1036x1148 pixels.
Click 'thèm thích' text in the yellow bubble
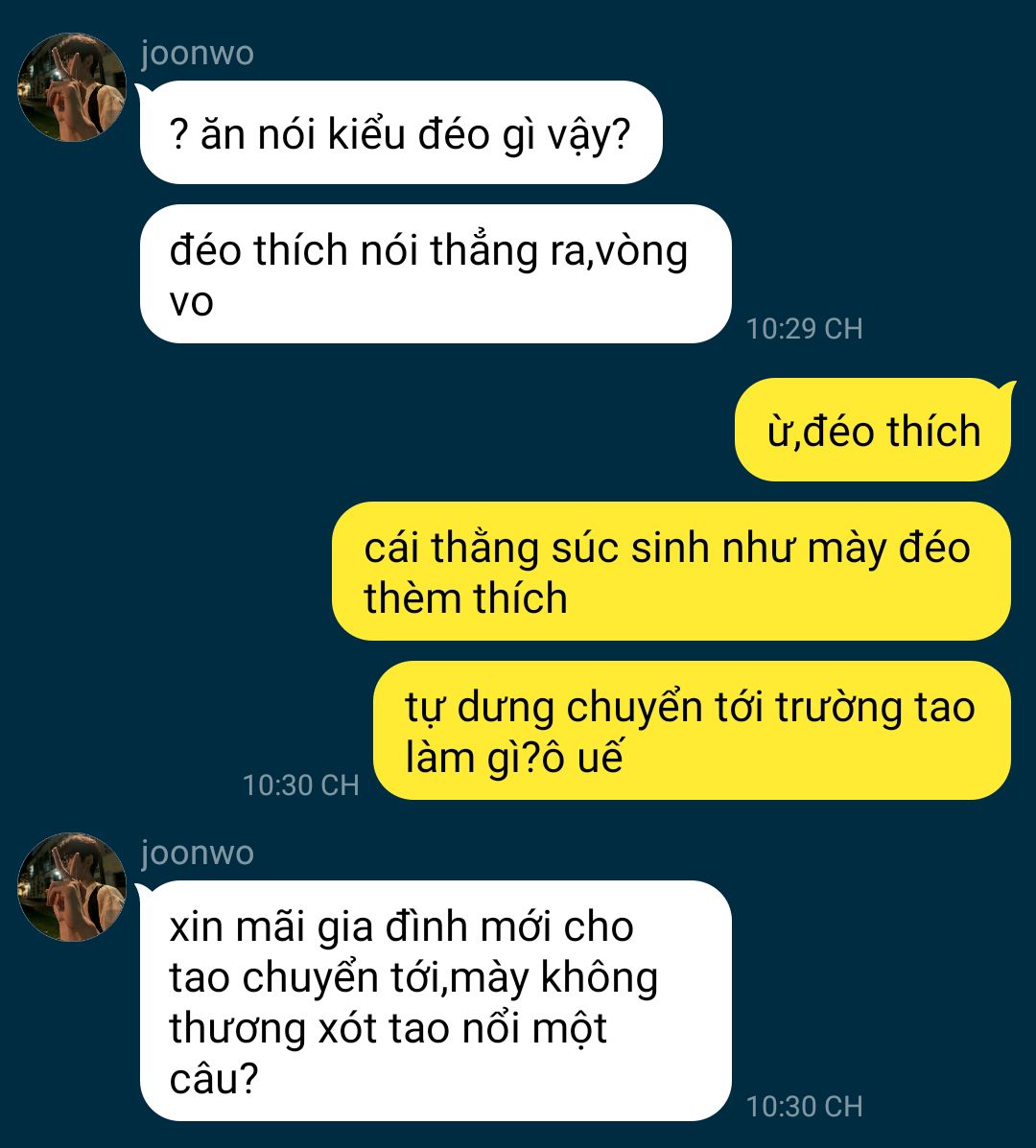click(x=465, y=598)
